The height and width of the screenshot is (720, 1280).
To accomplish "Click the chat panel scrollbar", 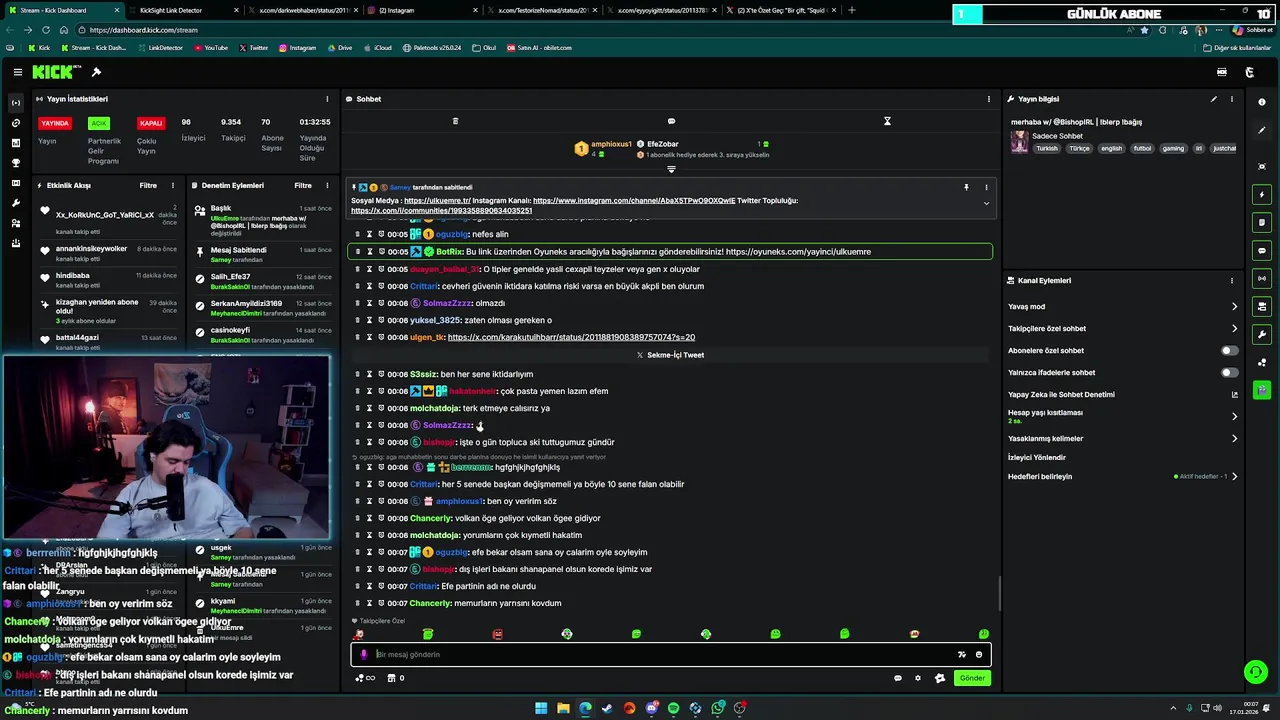I will click(999, 594).
